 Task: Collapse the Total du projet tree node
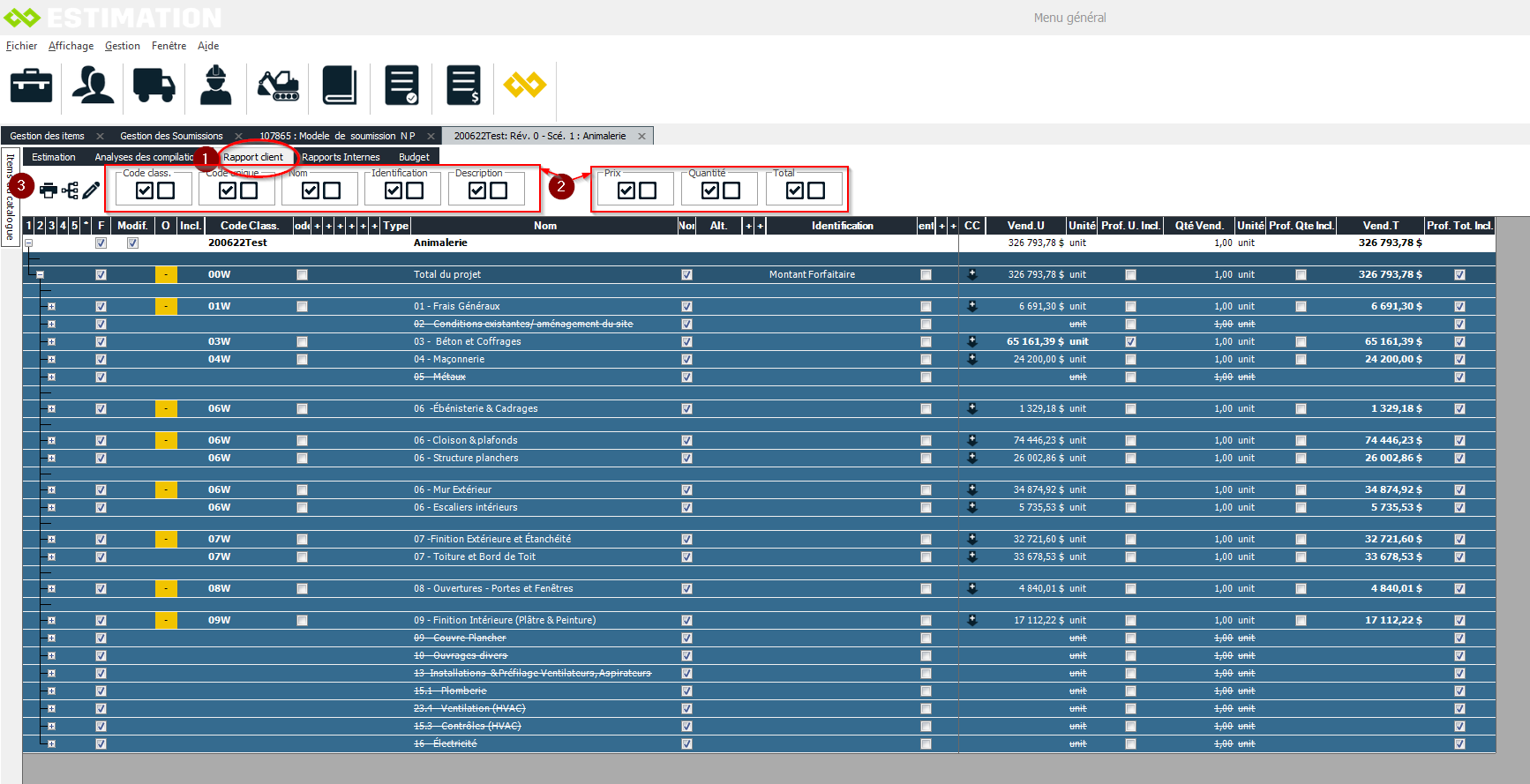pos(40,275)
